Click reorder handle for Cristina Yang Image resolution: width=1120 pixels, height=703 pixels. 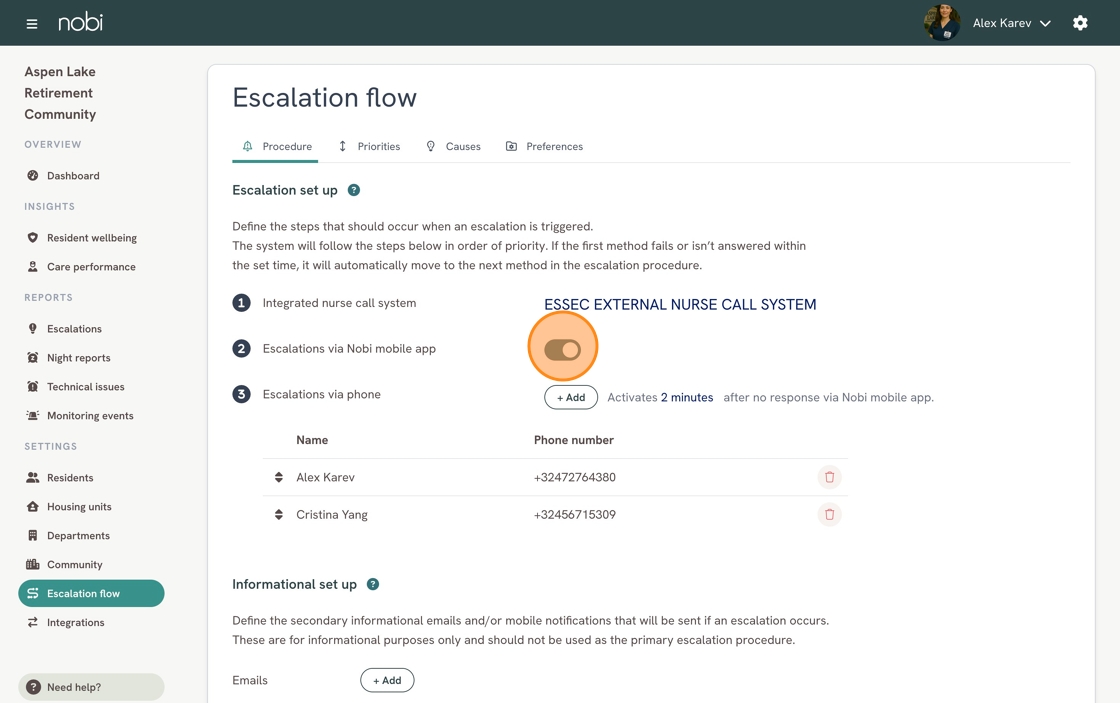[x=279, y=514]
